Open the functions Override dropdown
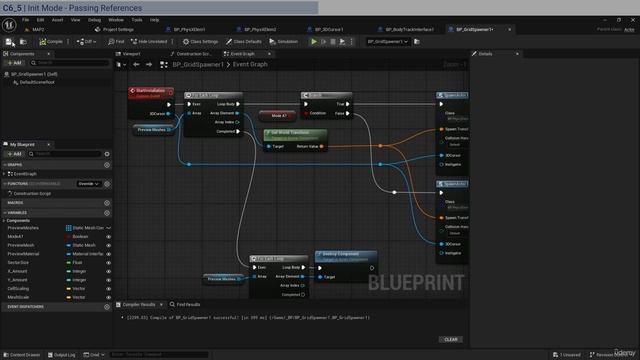This screenshot has width=640, height=360. pyautogui.click(x=89, y=184)
